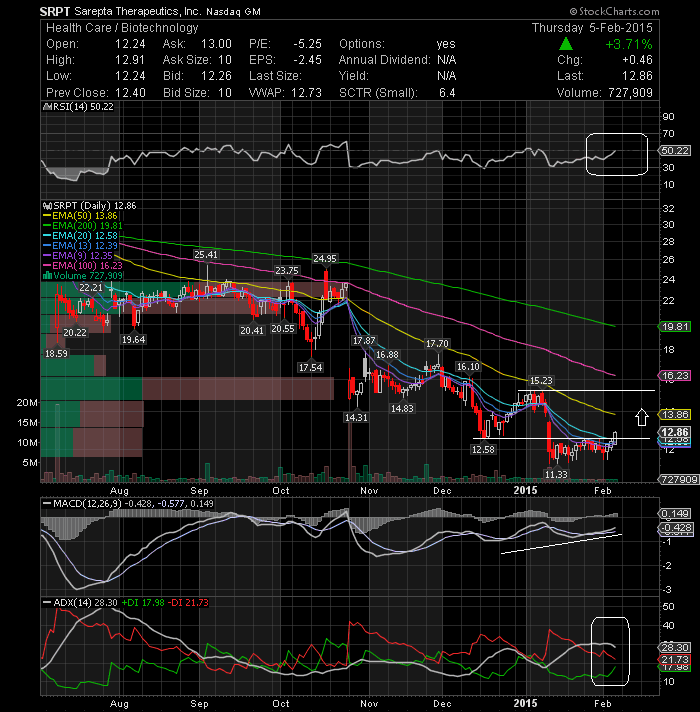Image resolution: width=700 pixels, height=712 pixels.
Task: Click the Thursday 5-Feb-2015 date
Action: (x=592, y=28)
